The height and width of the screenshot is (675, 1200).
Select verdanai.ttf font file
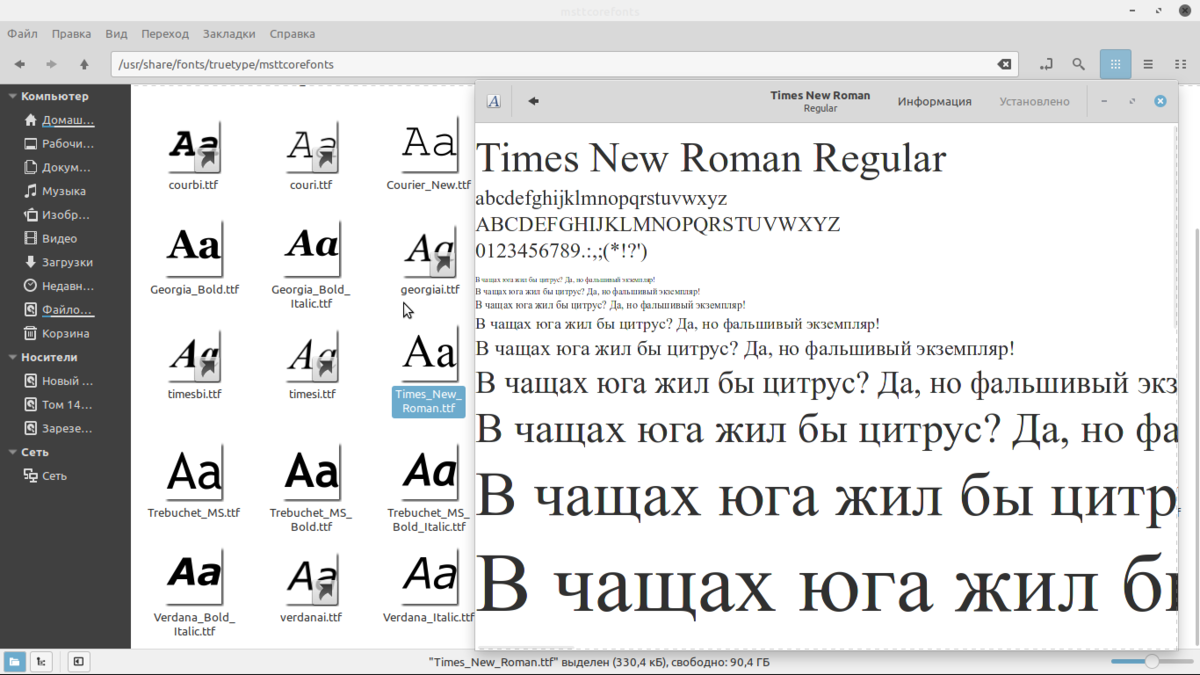(x=311, y=588)
